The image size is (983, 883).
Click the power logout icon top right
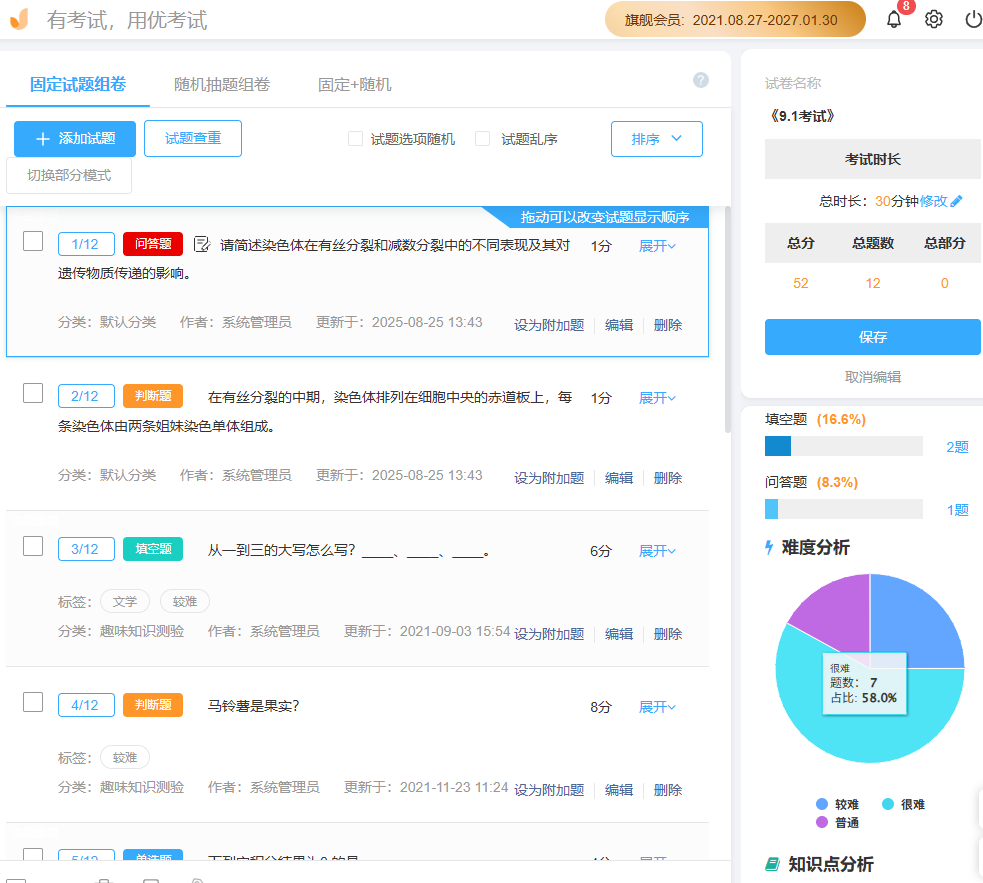coord(971,18)
